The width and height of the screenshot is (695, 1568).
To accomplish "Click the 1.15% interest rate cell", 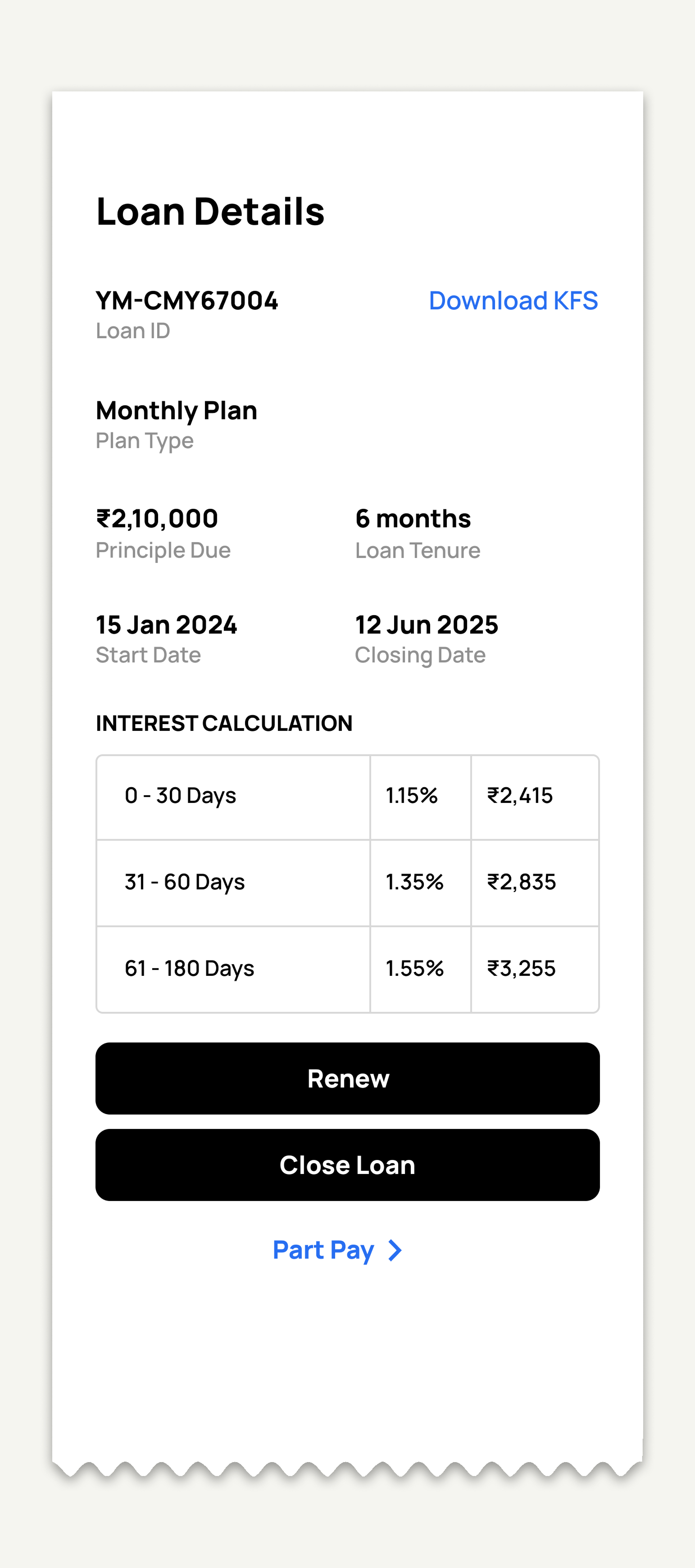I will click(412, 796).
